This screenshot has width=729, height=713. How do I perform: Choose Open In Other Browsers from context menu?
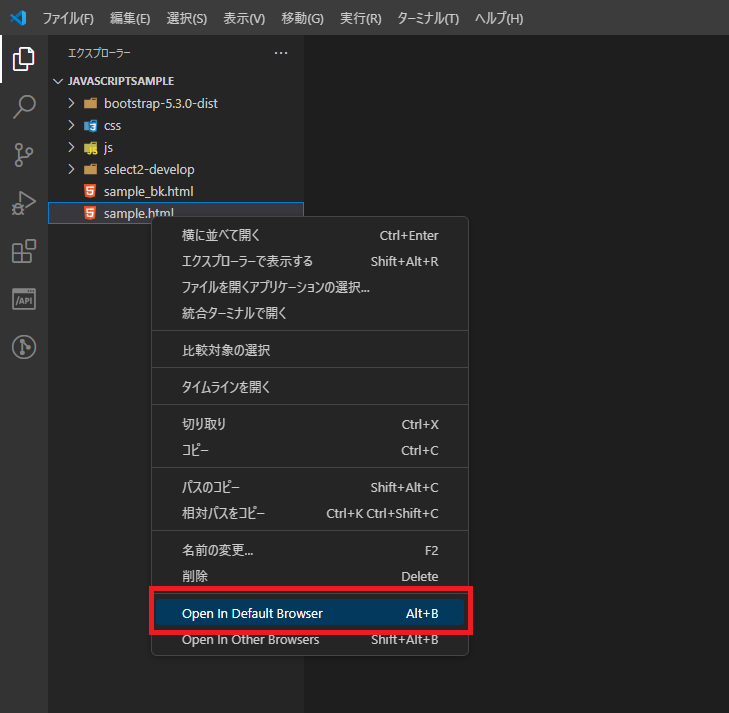pyautogui.click(x=250, y=640)
